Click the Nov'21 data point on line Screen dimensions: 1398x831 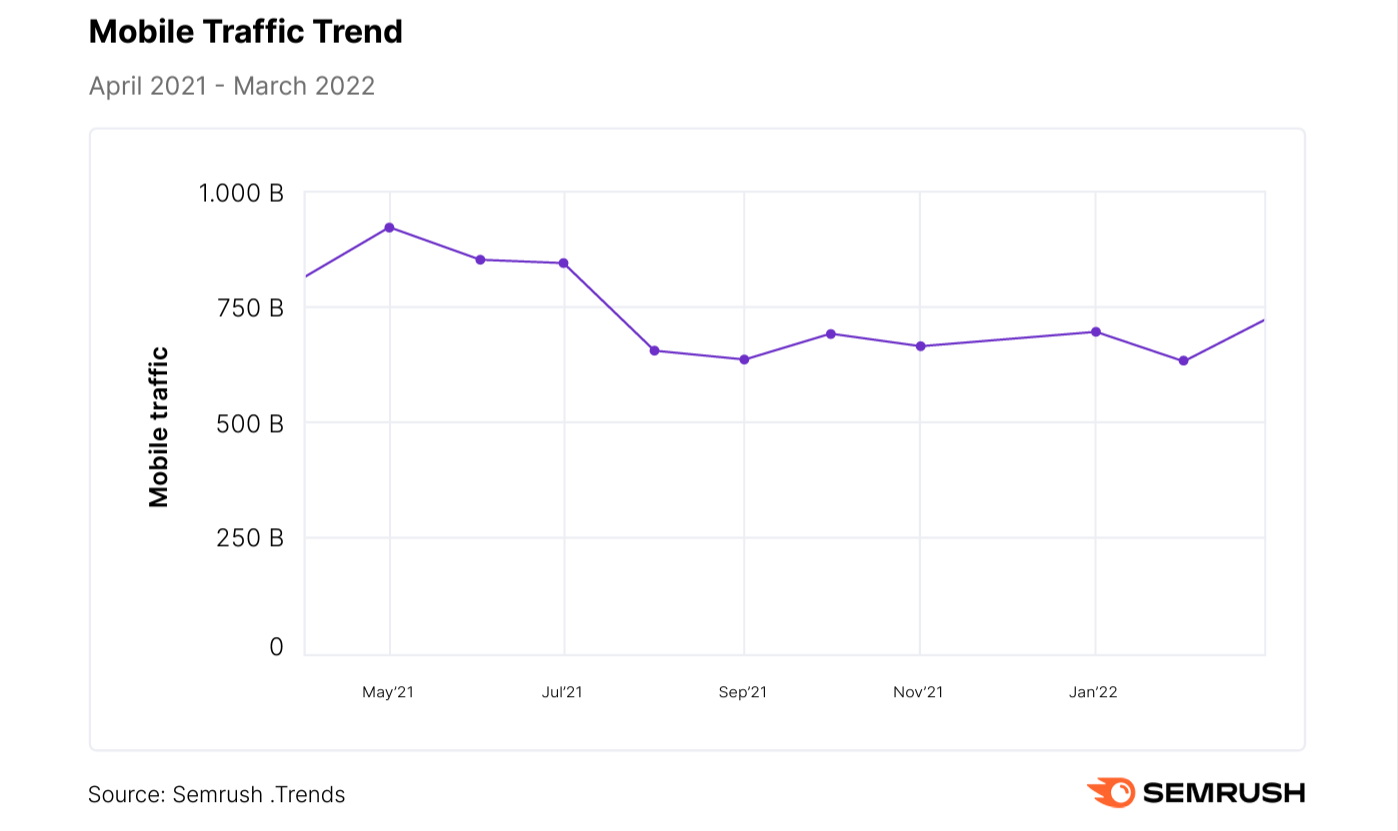[920, 346]
